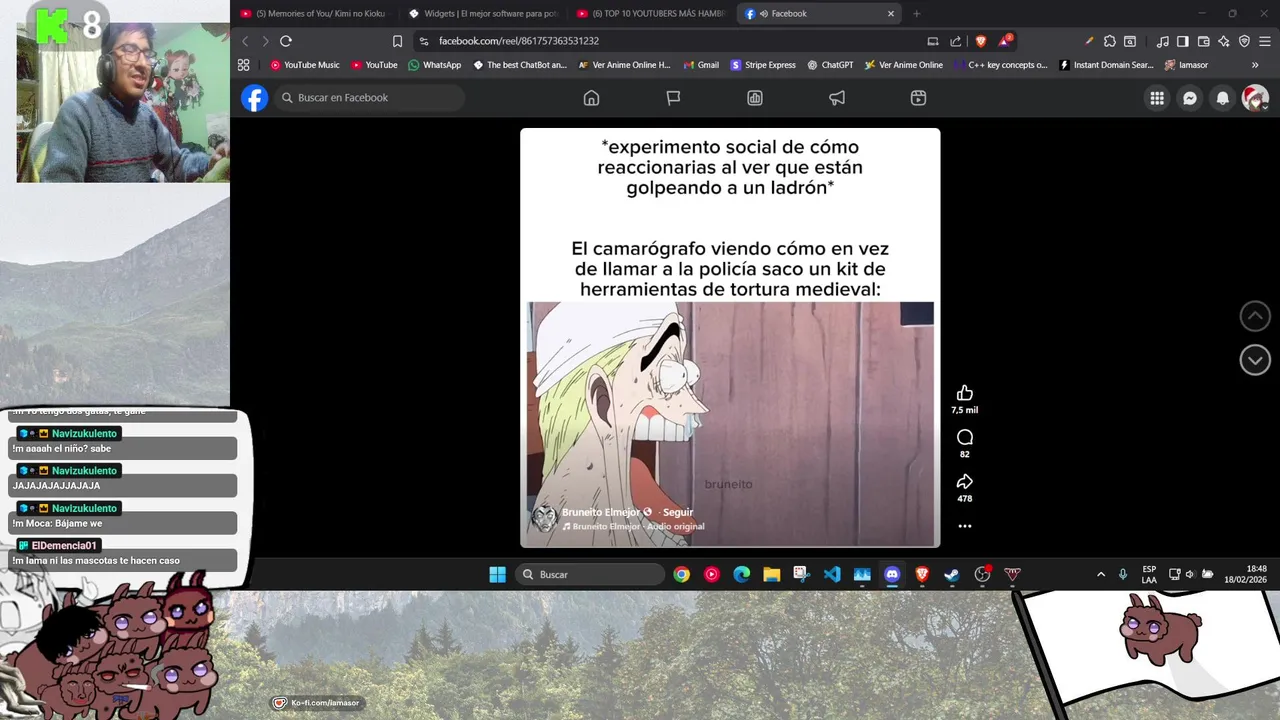Click Buscar en Facebook search field

(x=371, y=98)
